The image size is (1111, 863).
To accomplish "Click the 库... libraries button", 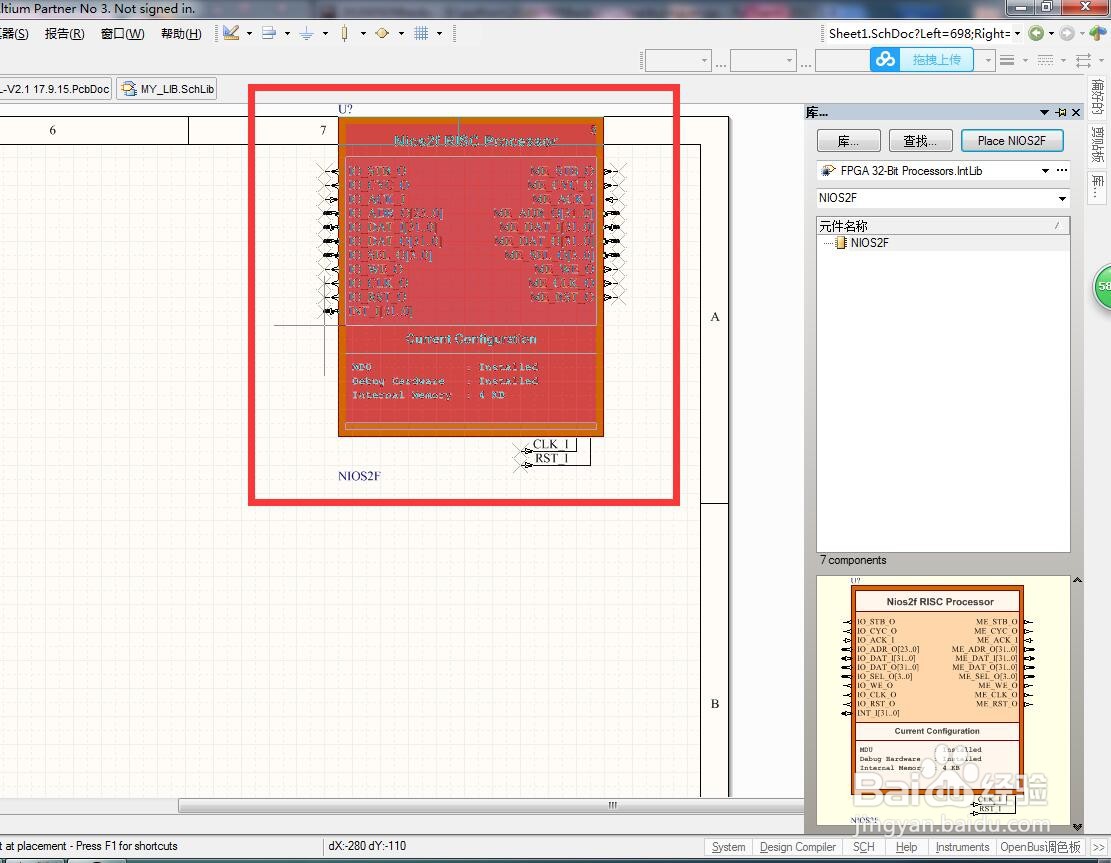I will [848, 141].
